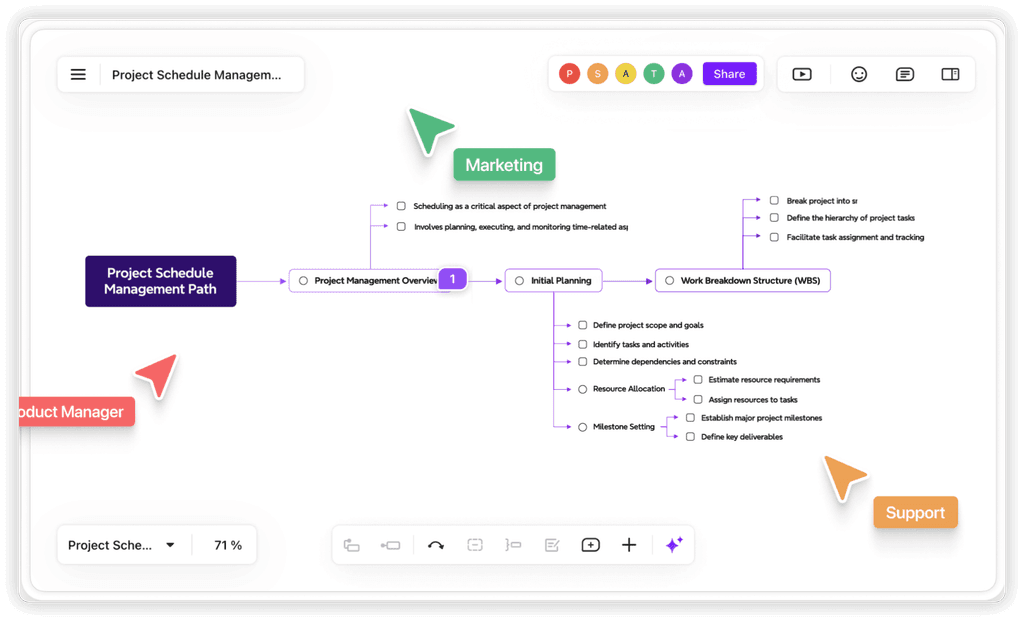Click the Marketing collaborator label

tap(504, 164)
